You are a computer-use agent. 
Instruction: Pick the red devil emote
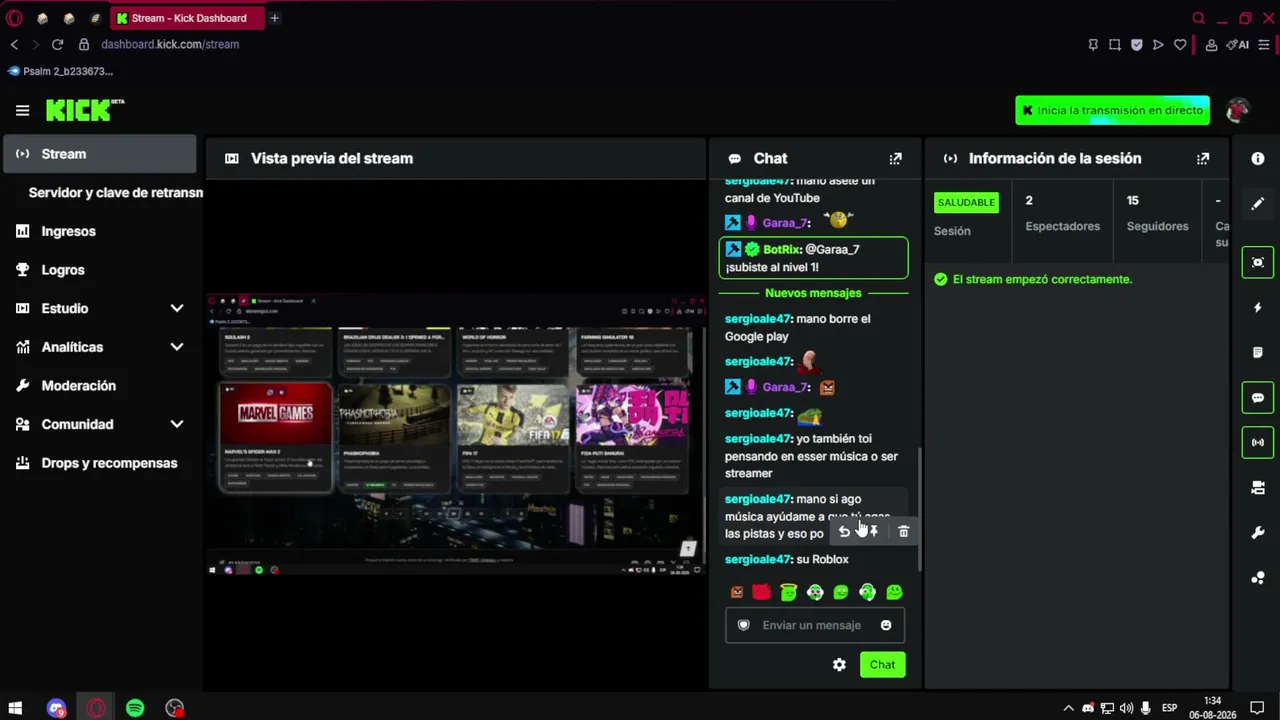pyautogui.click(x=762, y=592)
